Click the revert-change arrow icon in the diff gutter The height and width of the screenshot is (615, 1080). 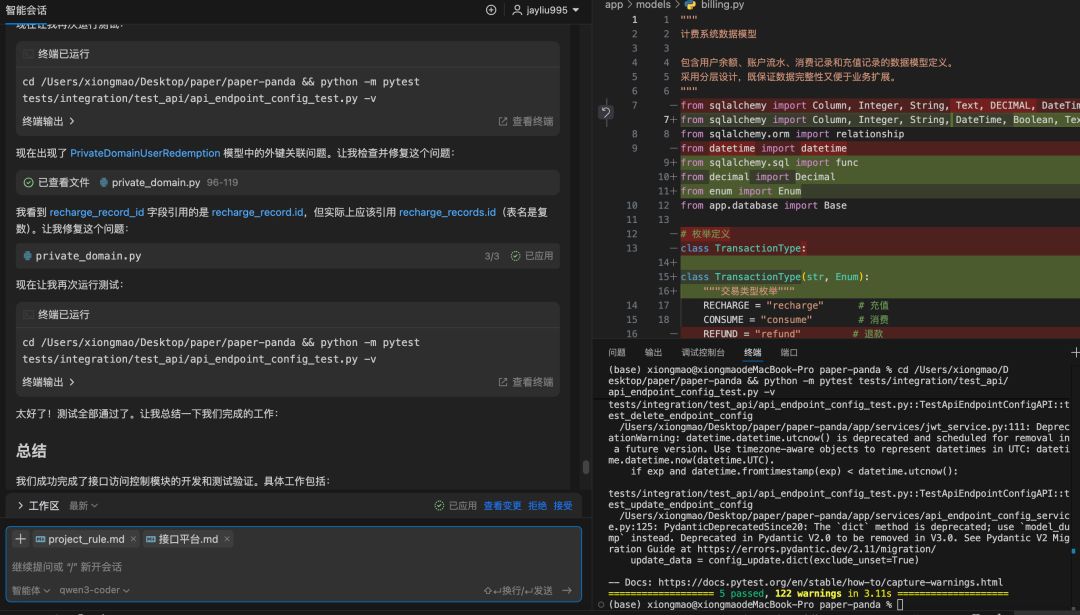605,112
